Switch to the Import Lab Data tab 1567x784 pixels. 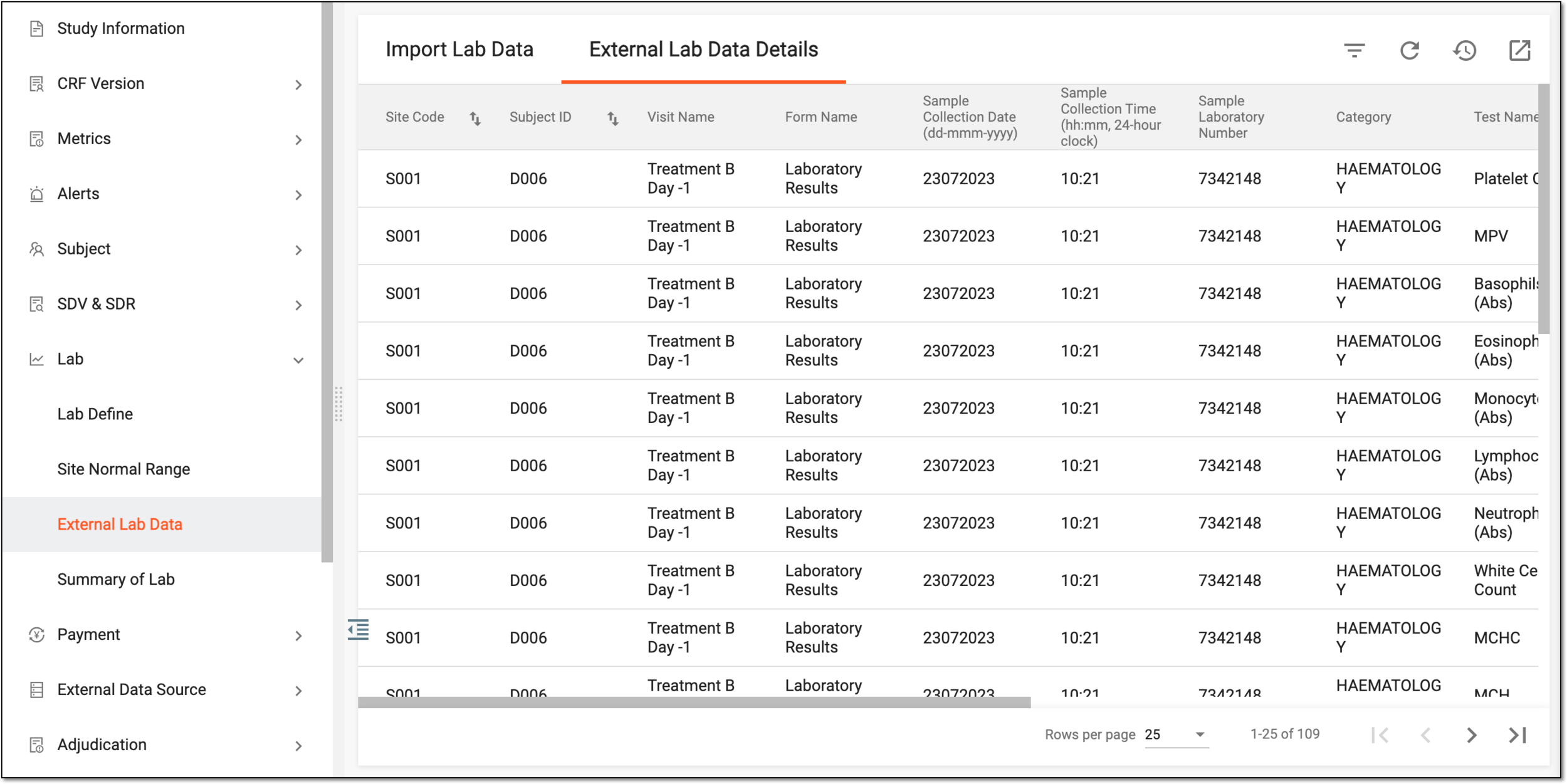(459, 50)
